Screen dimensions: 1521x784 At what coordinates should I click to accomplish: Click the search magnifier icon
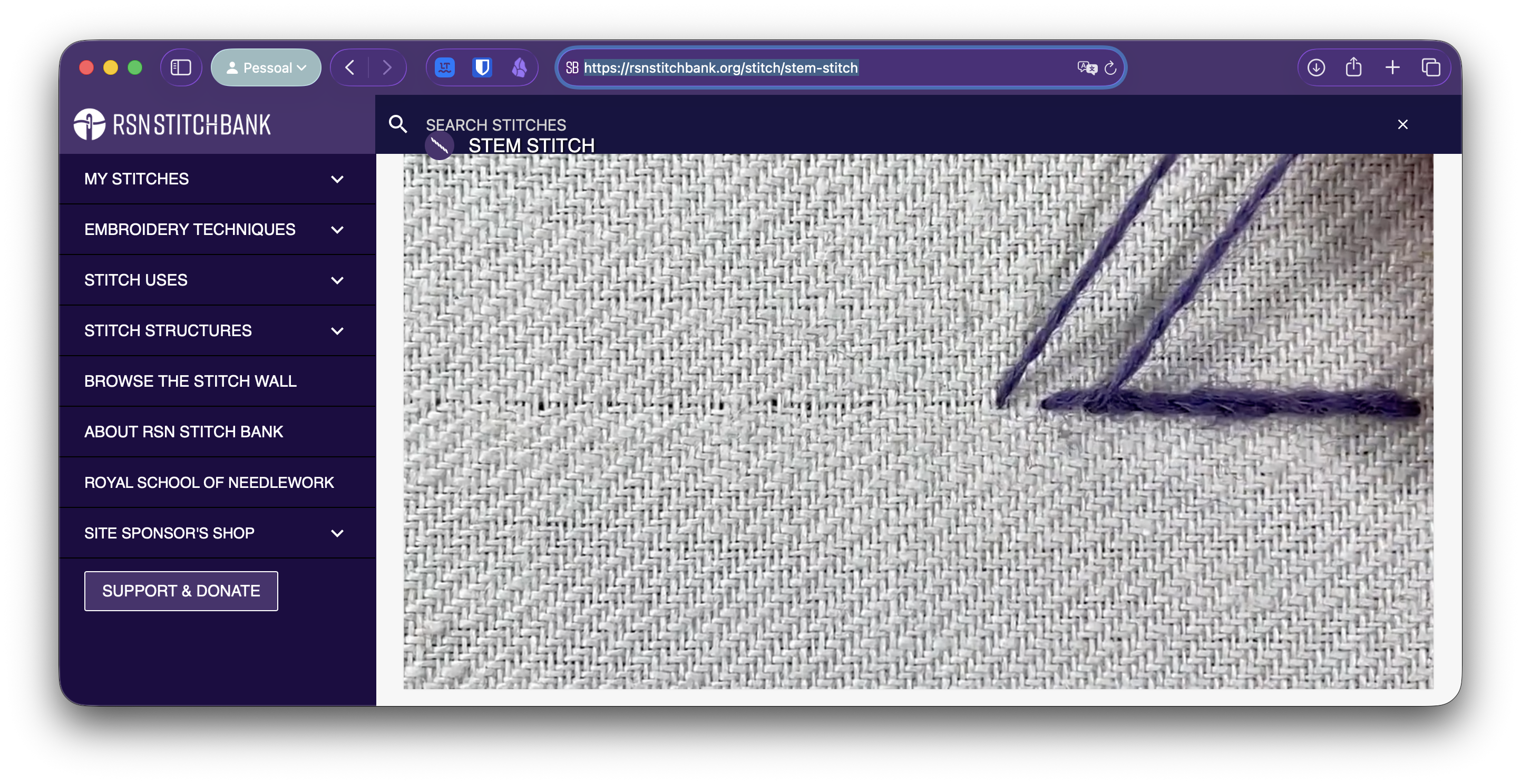click(x=398, y=124)
